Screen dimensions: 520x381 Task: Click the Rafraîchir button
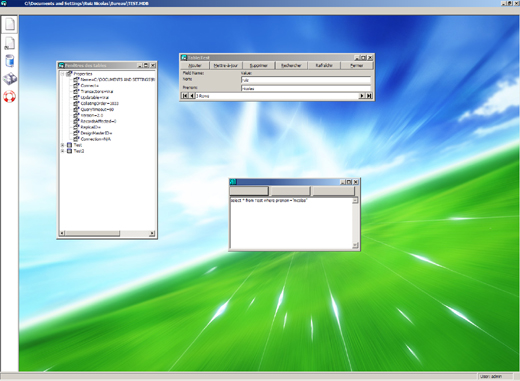(x=324, y=65)
